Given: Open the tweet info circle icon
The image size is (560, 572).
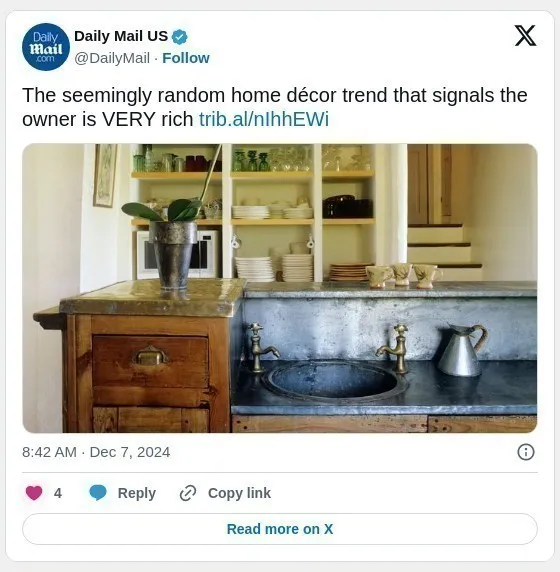Looking at the screenshot, I should click(x=526, y=452).
